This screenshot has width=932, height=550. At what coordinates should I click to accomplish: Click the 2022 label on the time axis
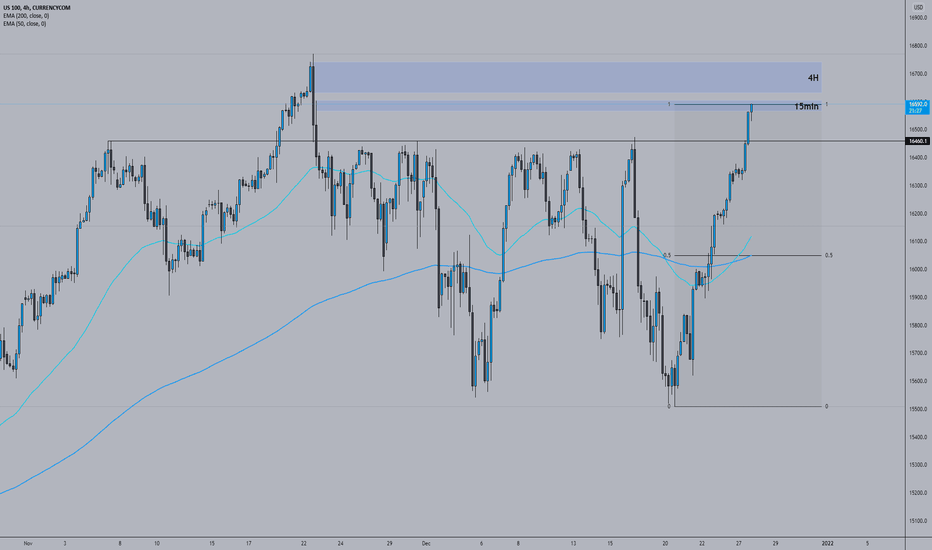[827, 543]
